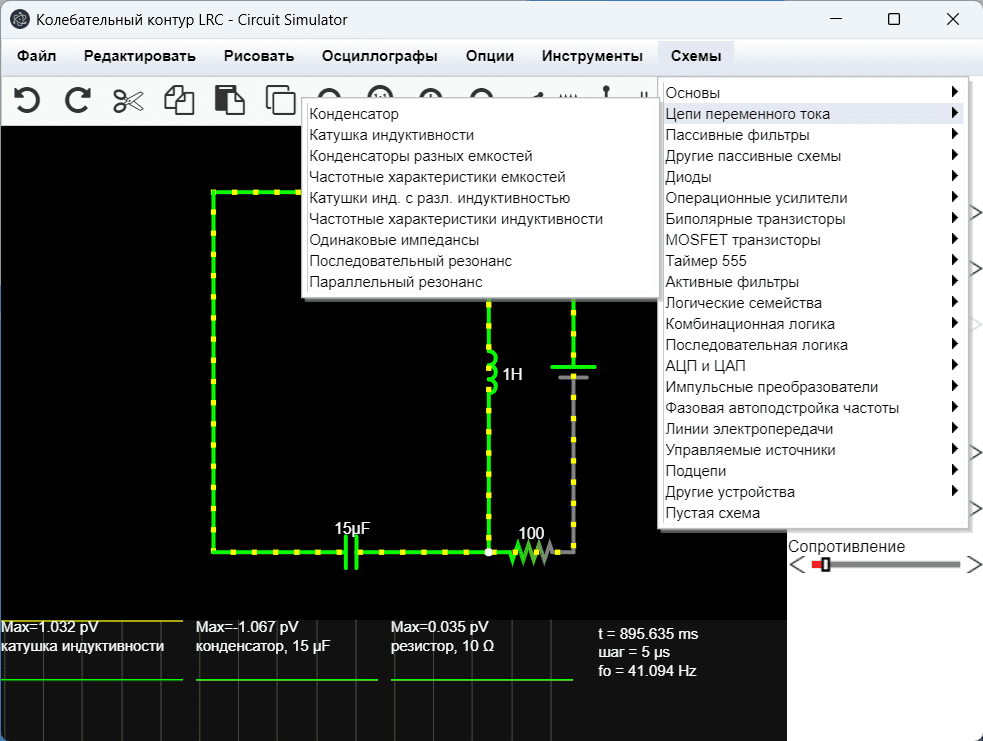Click the Paste toolbar icon
This screenshot has width=983, height=741.
pyautogui.click(x=230, y=100)
